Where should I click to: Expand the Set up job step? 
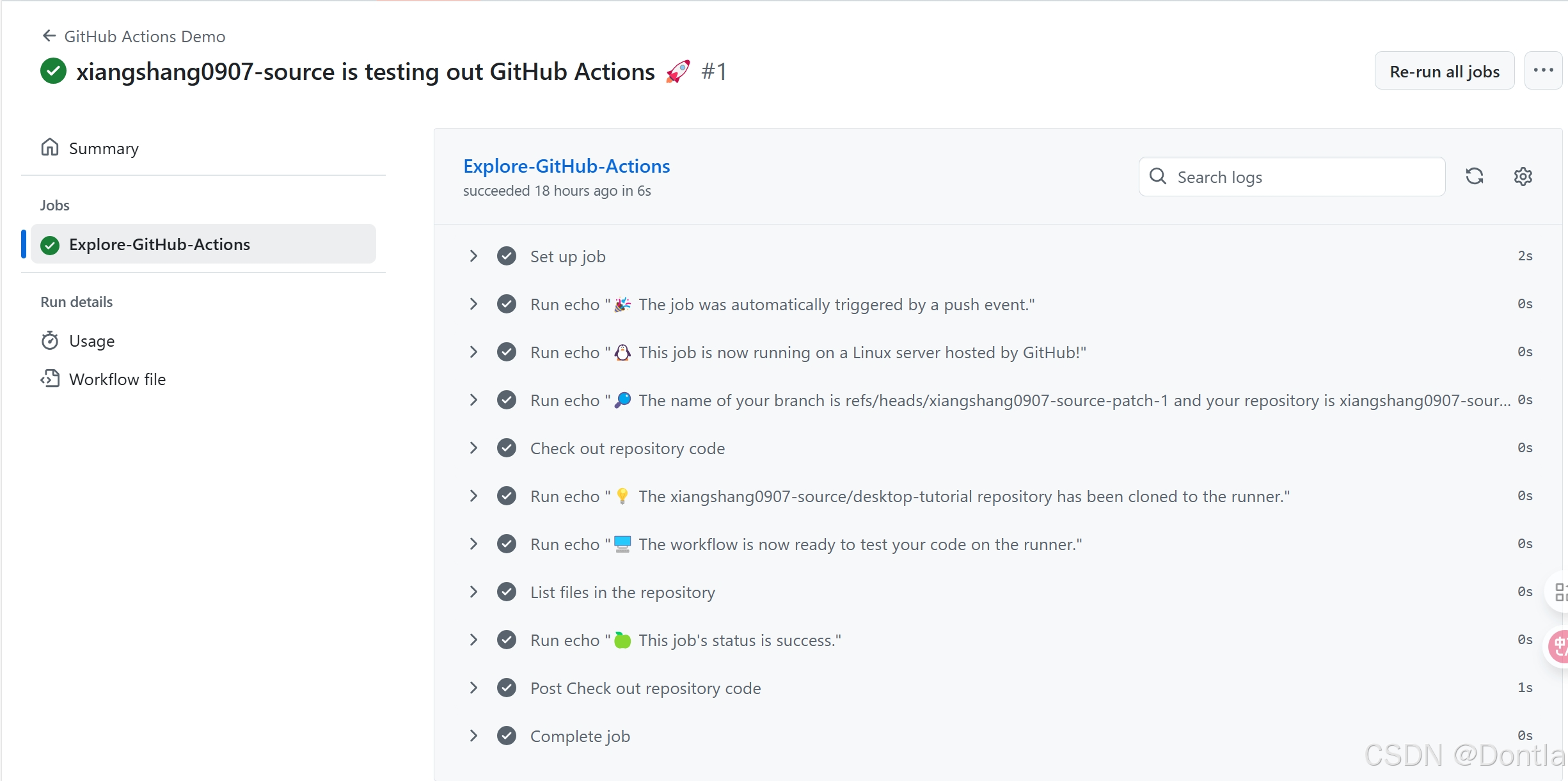pyautogui.click(x=473, y=256)
